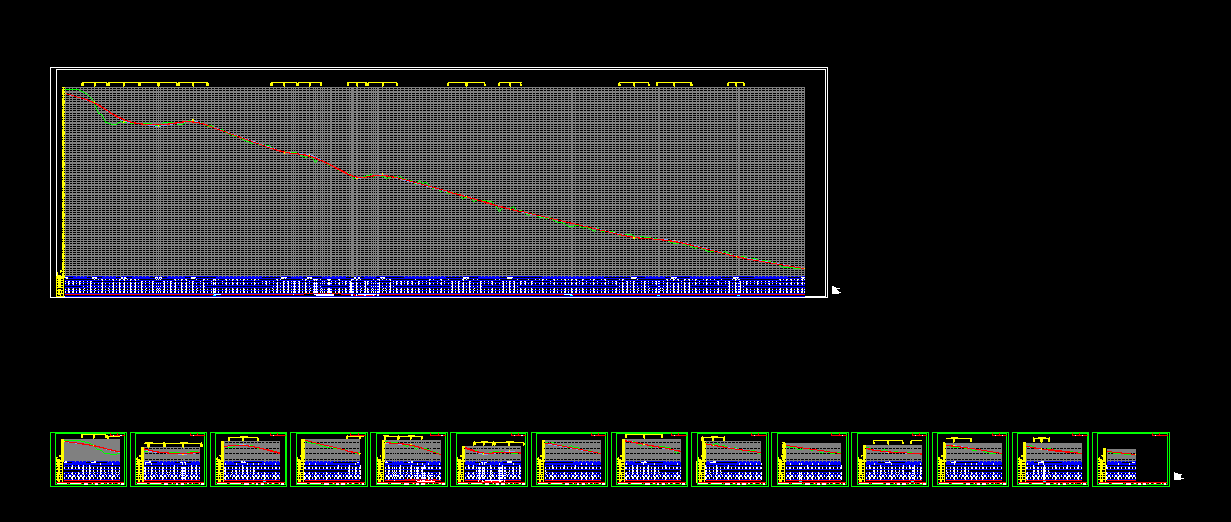Viewport: 1231px width, 522px height.
Task: Select the last, mostly empty small sheet
Action: point(1131,460)
